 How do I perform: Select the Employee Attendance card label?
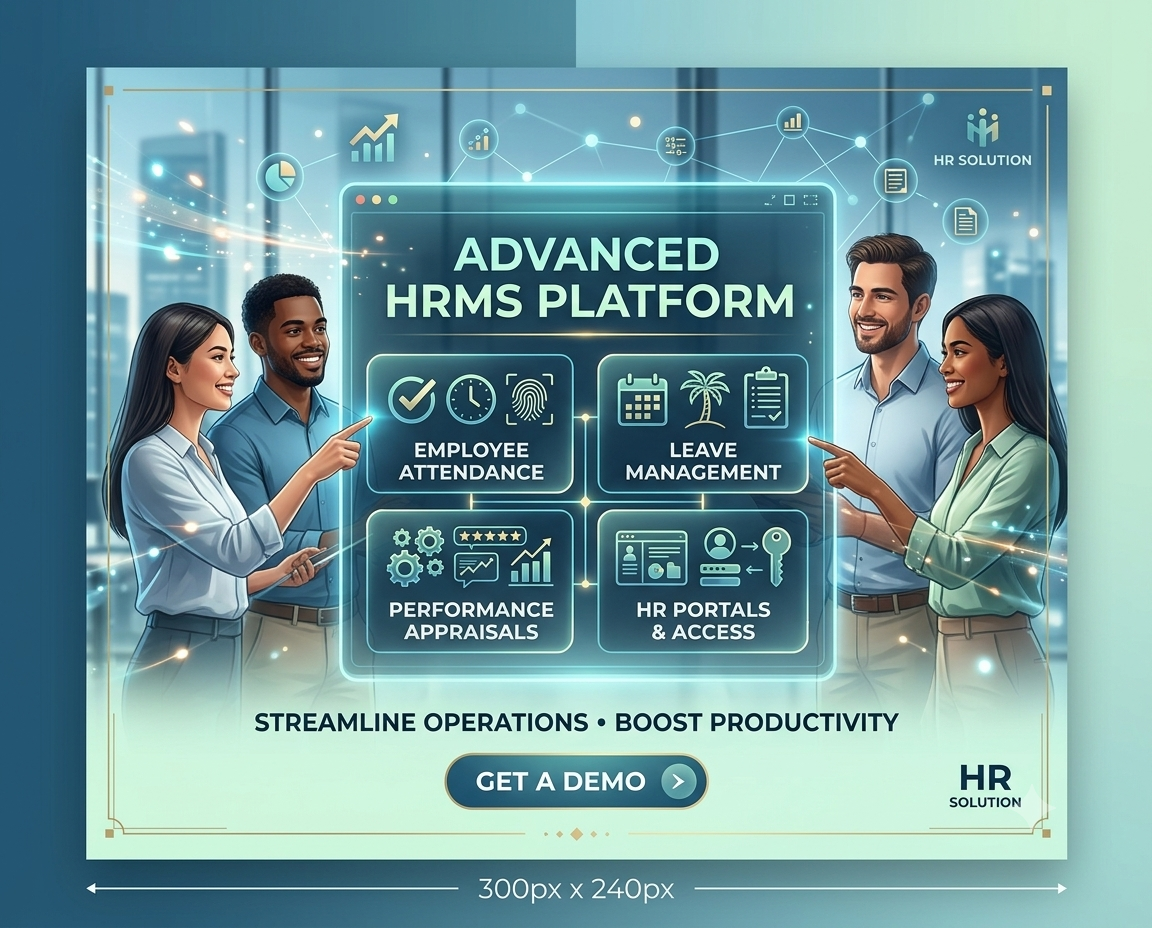[471, 461]
